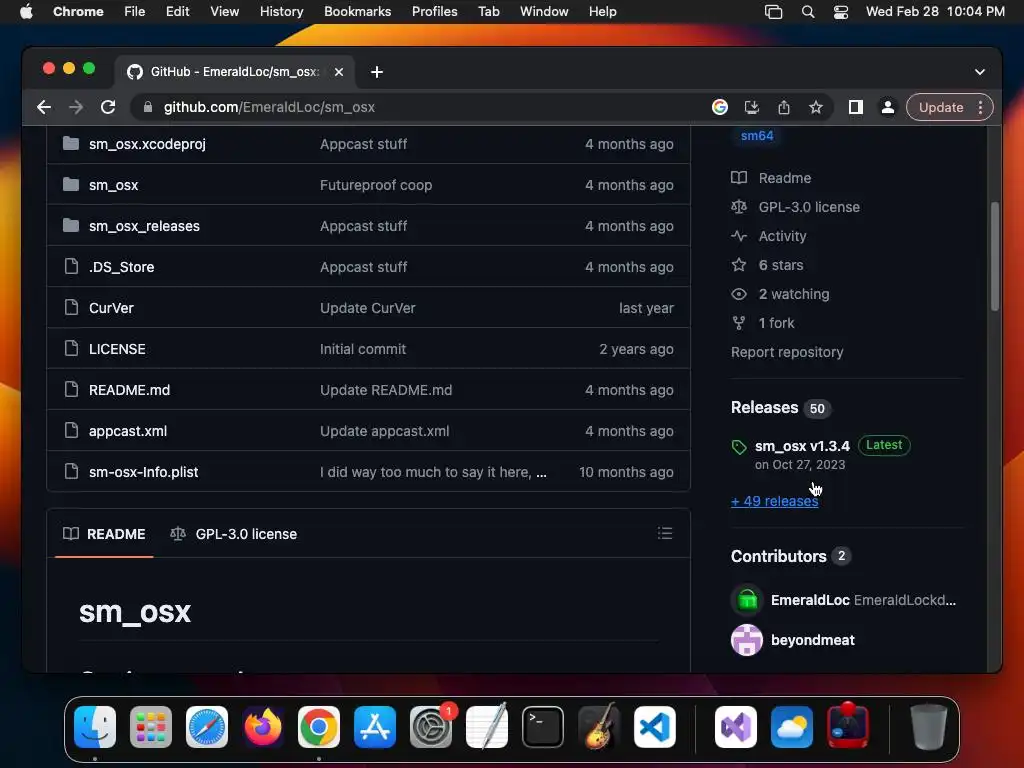1024x768 pixels.
Task: Open the Profiles menu
Action: pos(434,12)
